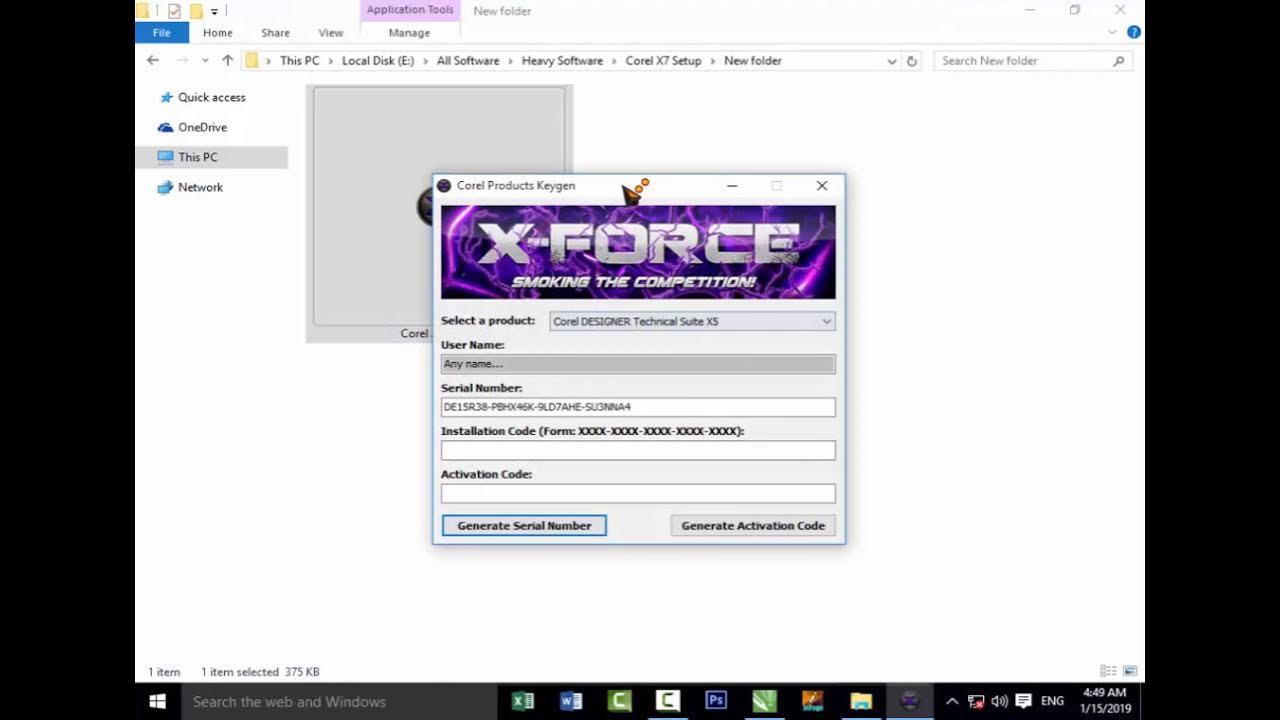Click the Keygen app taskbar icon

[909, 701]
